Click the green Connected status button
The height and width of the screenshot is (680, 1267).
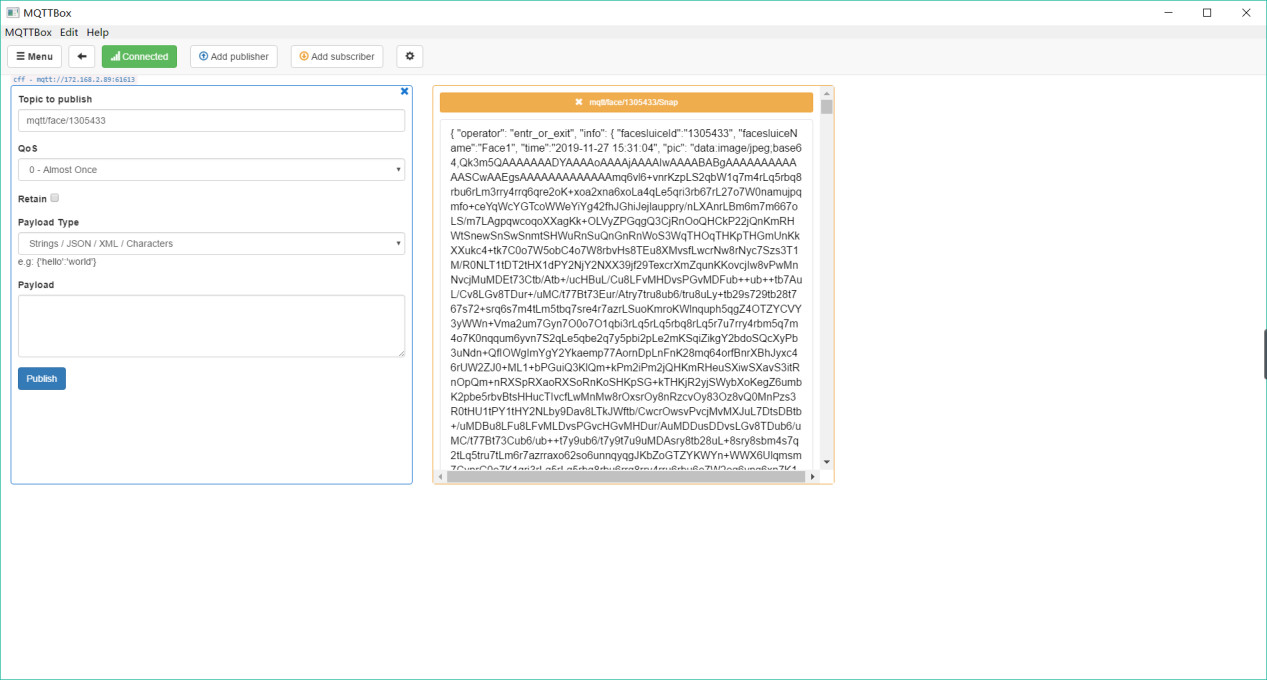(139, 57)
